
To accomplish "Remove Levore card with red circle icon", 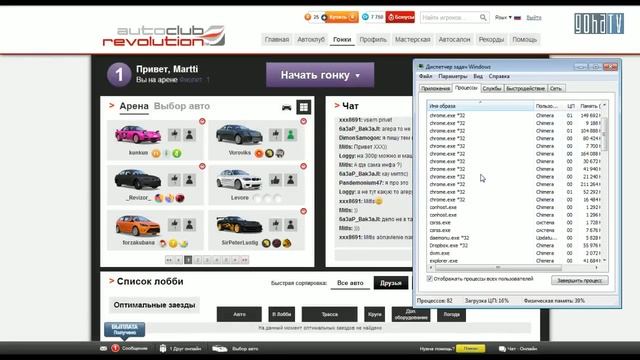I will [x=303, y=166].
